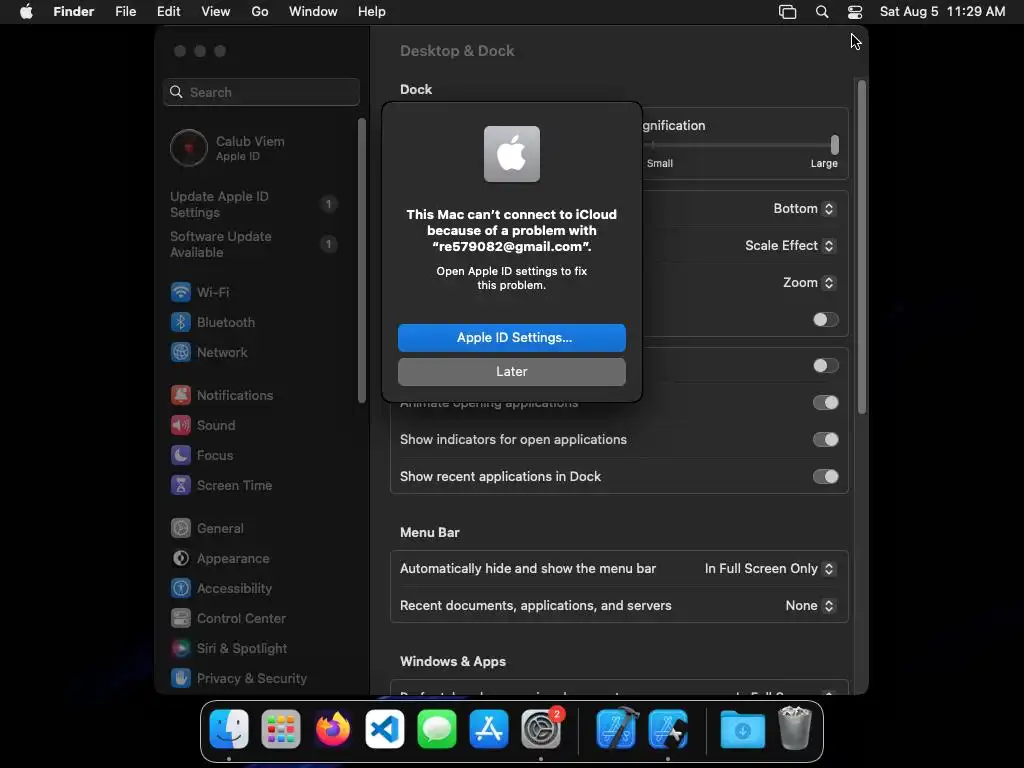Screen dimensions: 1024x768
Task: Launch Firefox from the Dock
Action: 333,729
